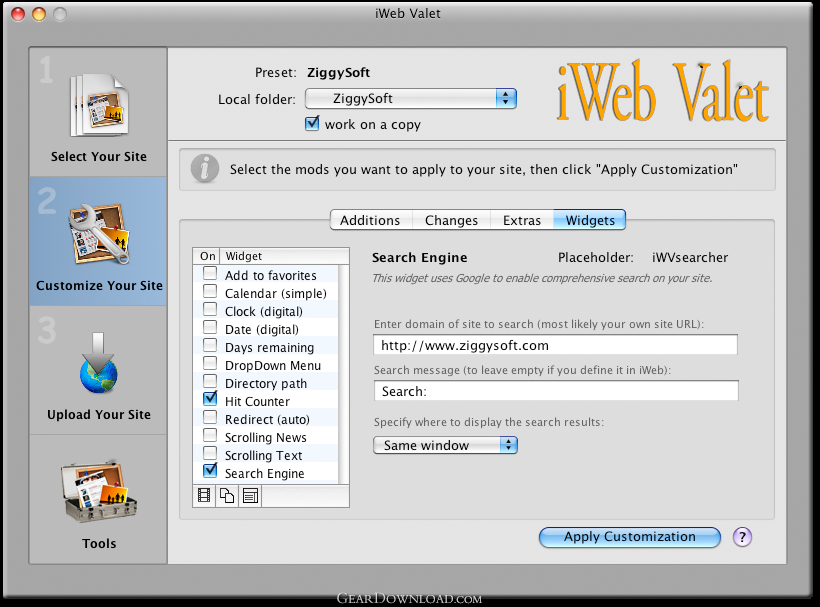The width and height of the screenshot is (820, 607).
Task: Enable the Date (digital) widget
Action: pyautogui.click(x=210, y=327)
